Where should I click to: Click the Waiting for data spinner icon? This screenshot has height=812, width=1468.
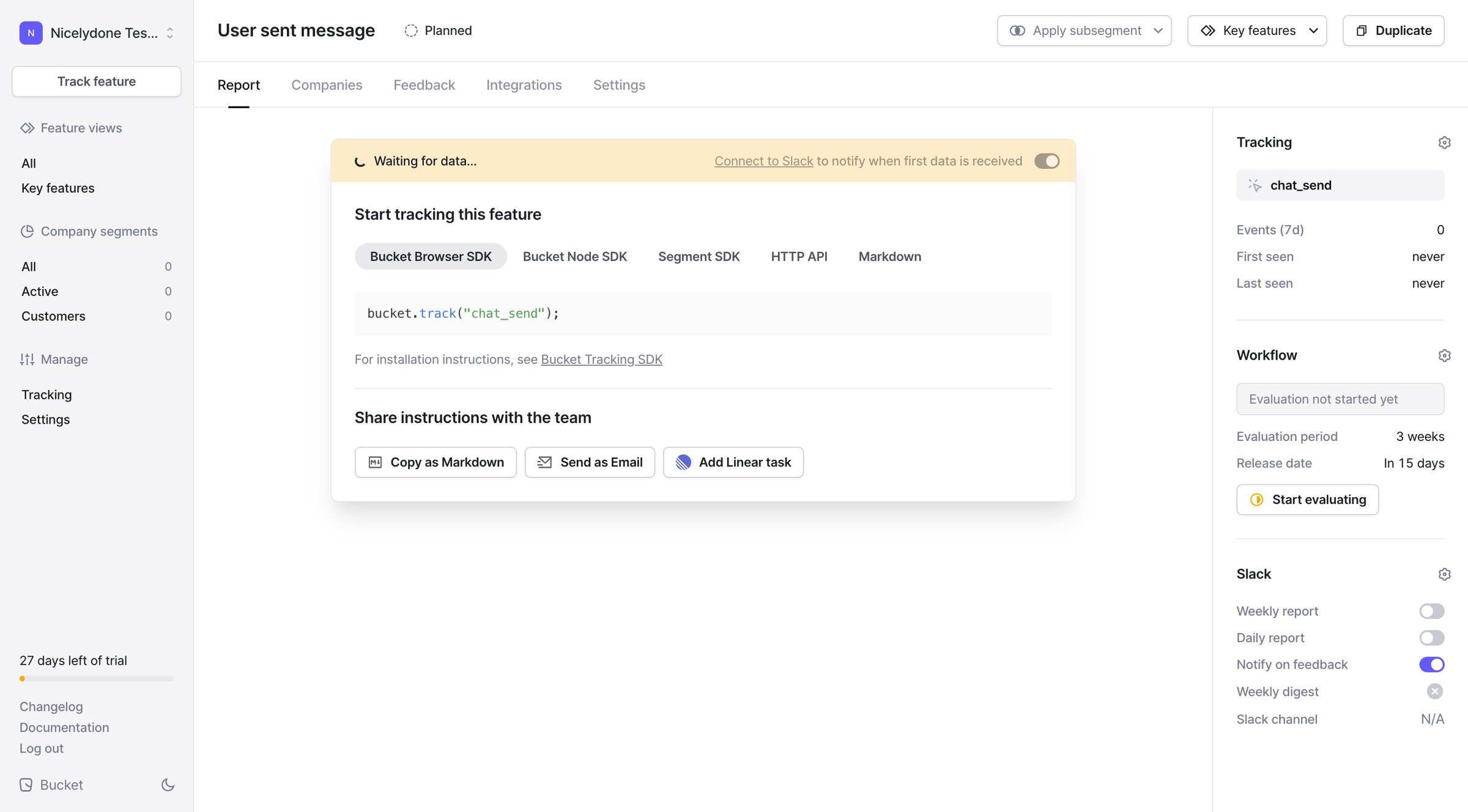pyautogui.click(x=360, y=161)
